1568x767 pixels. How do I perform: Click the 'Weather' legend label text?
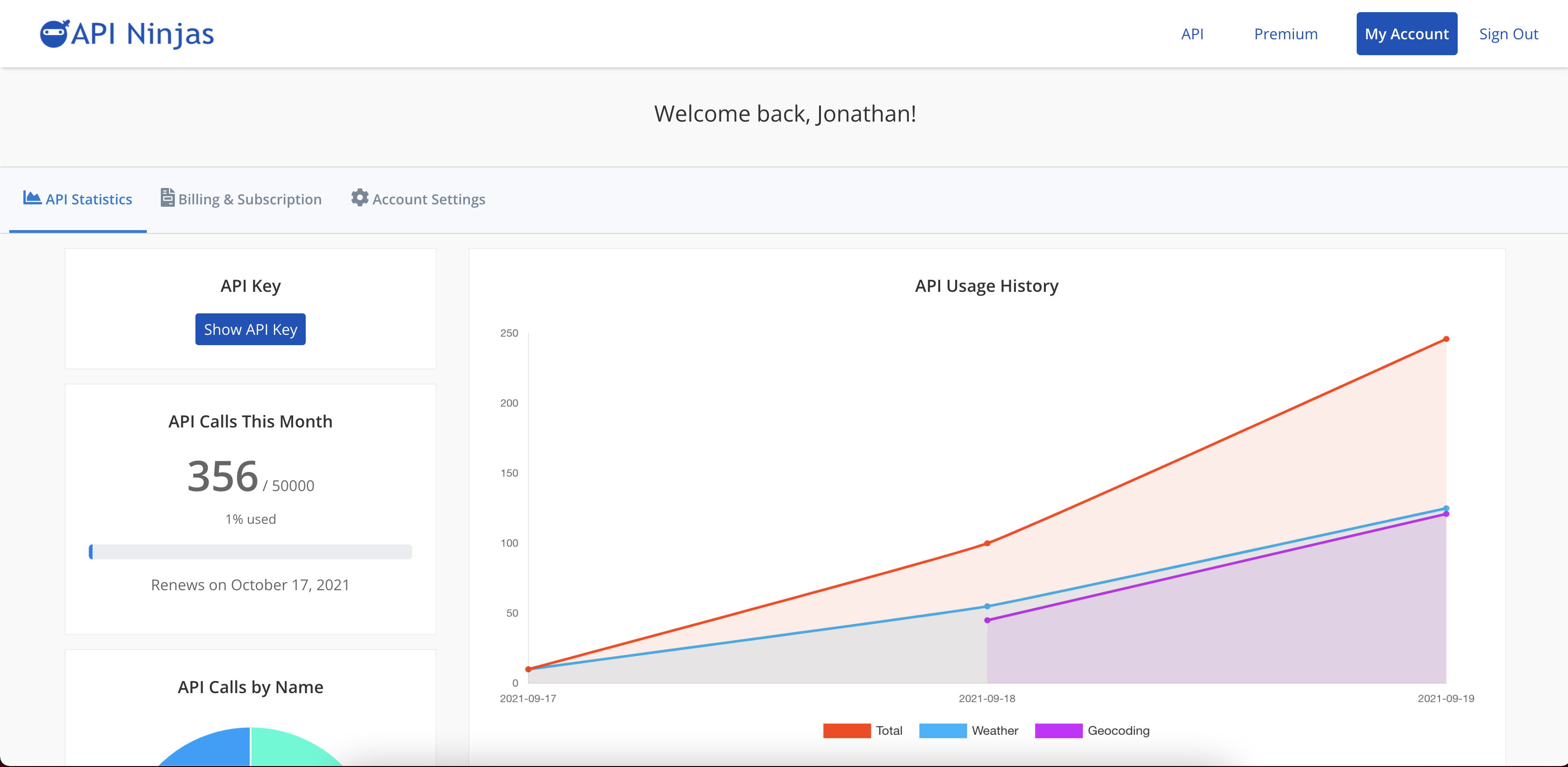pos(994,731)
